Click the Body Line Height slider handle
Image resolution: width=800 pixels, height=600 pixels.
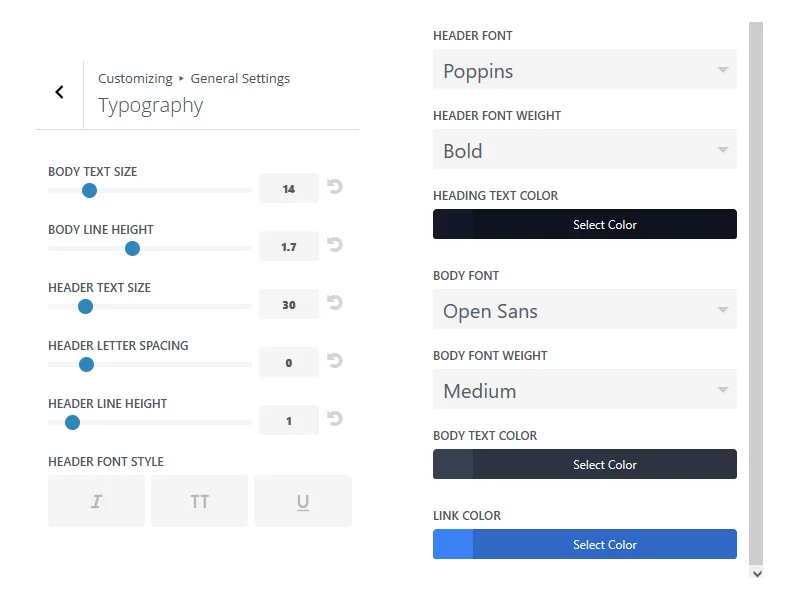coord(132,249)
